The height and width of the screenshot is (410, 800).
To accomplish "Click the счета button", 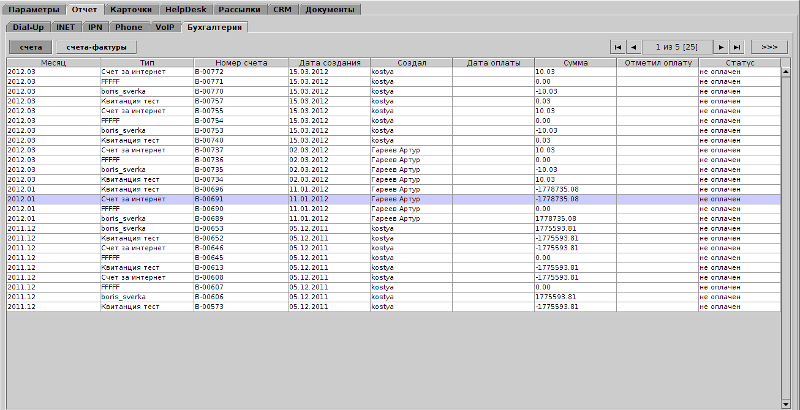I will tap(31, 47).
